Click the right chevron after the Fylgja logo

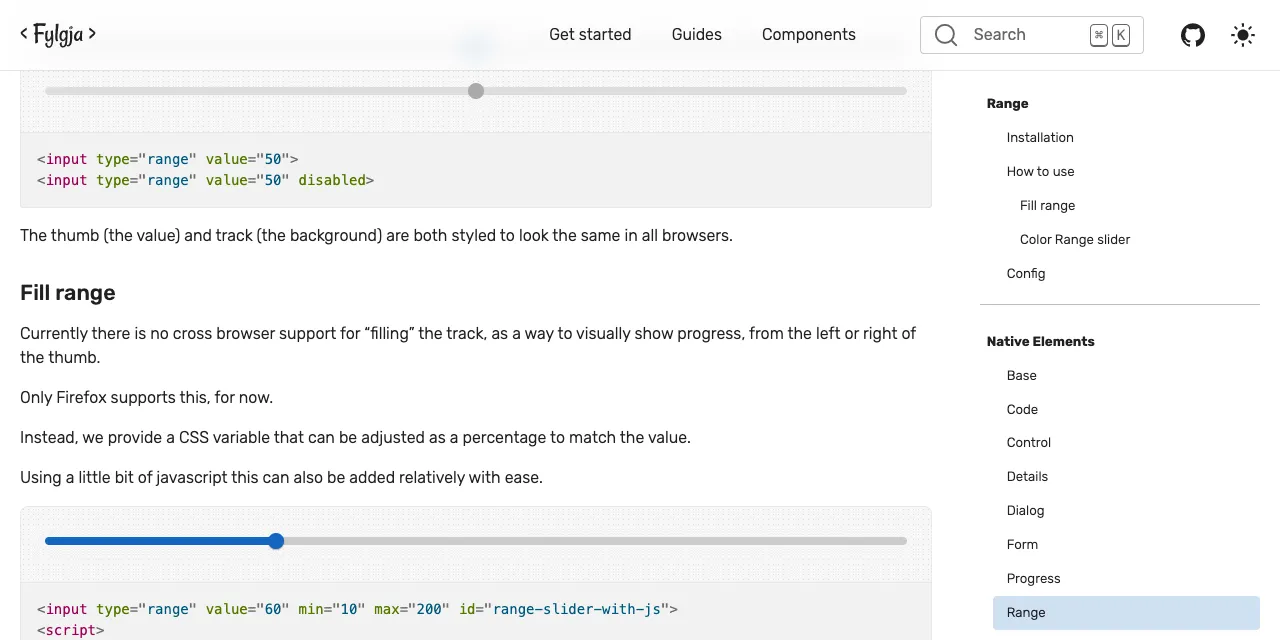pos(91,33)
